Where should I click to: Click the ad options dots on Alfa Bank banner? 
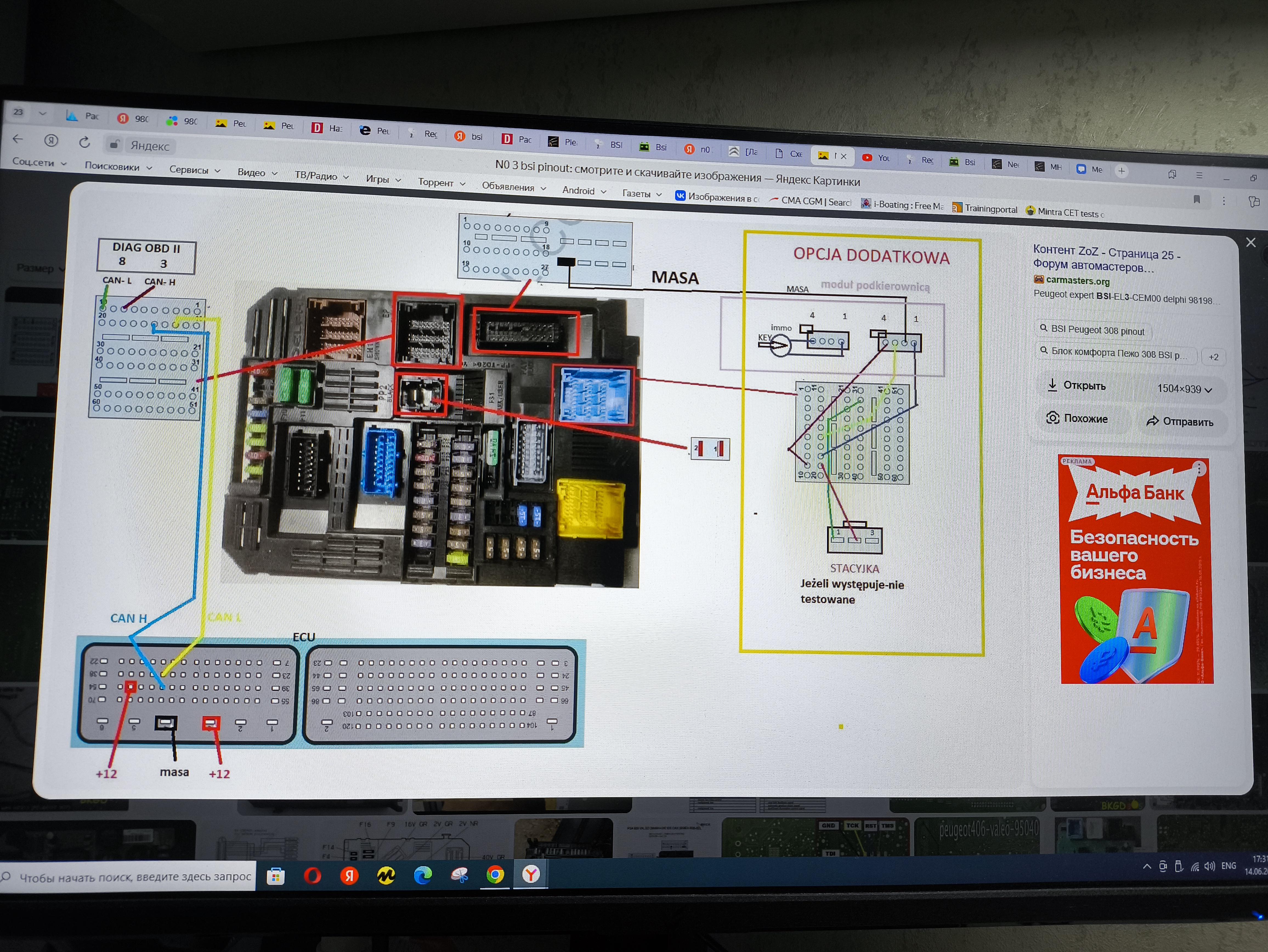click(x=1199, y=469)
